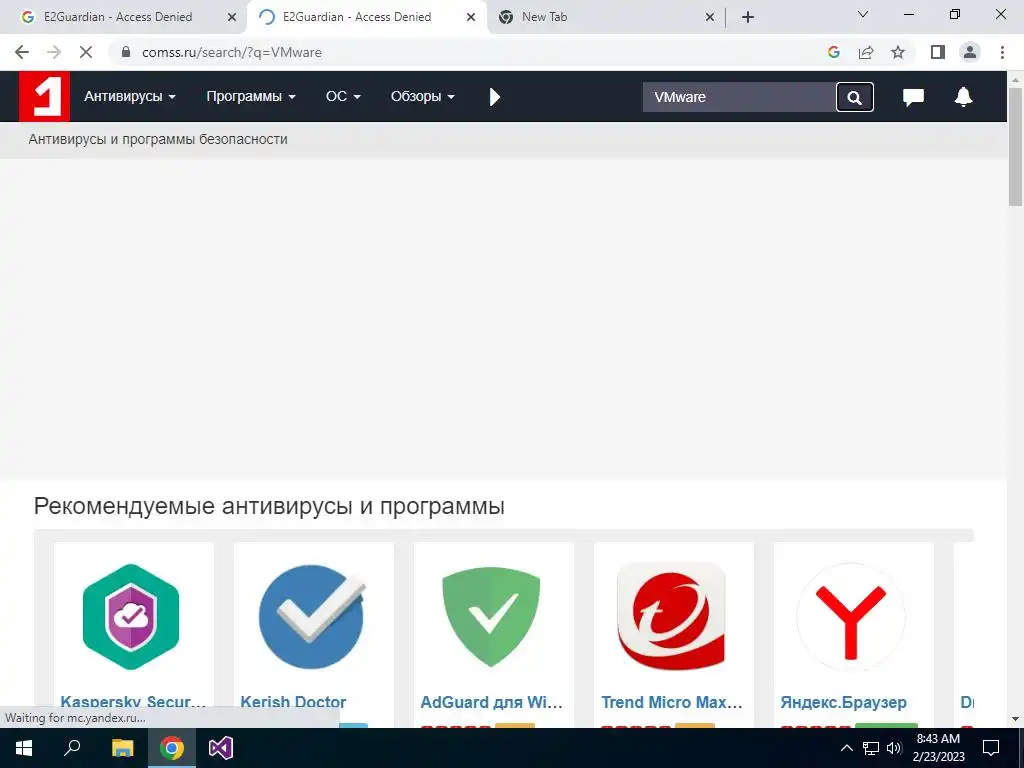
Task: Open Trend Micro Max... link
Action: (x=672, y=702)
